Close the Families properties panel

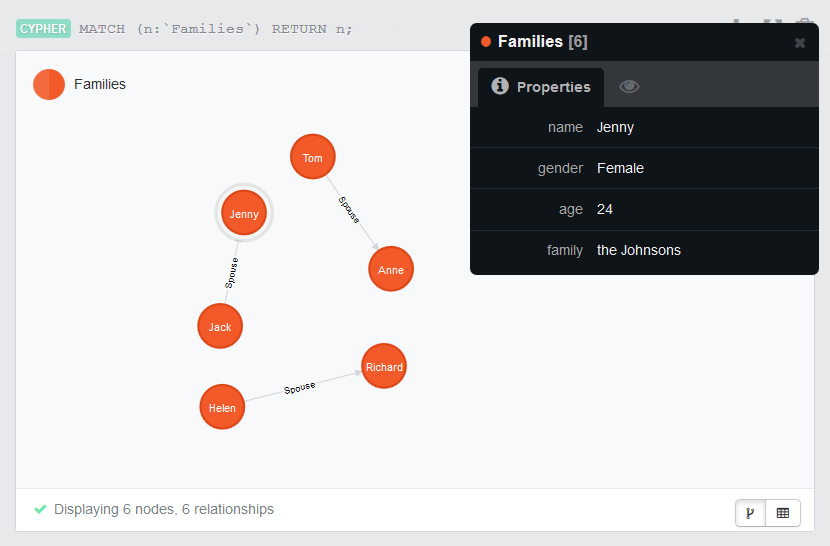tap(800, 43)
